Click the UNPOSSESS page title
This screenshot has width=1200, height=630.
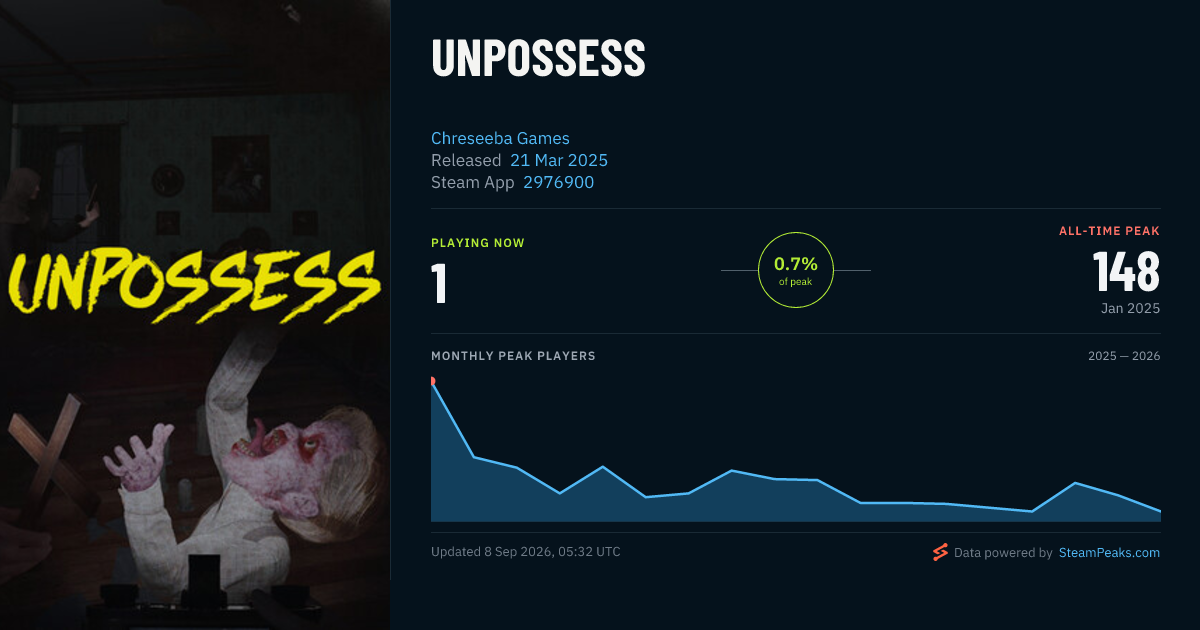click(538, 59)
